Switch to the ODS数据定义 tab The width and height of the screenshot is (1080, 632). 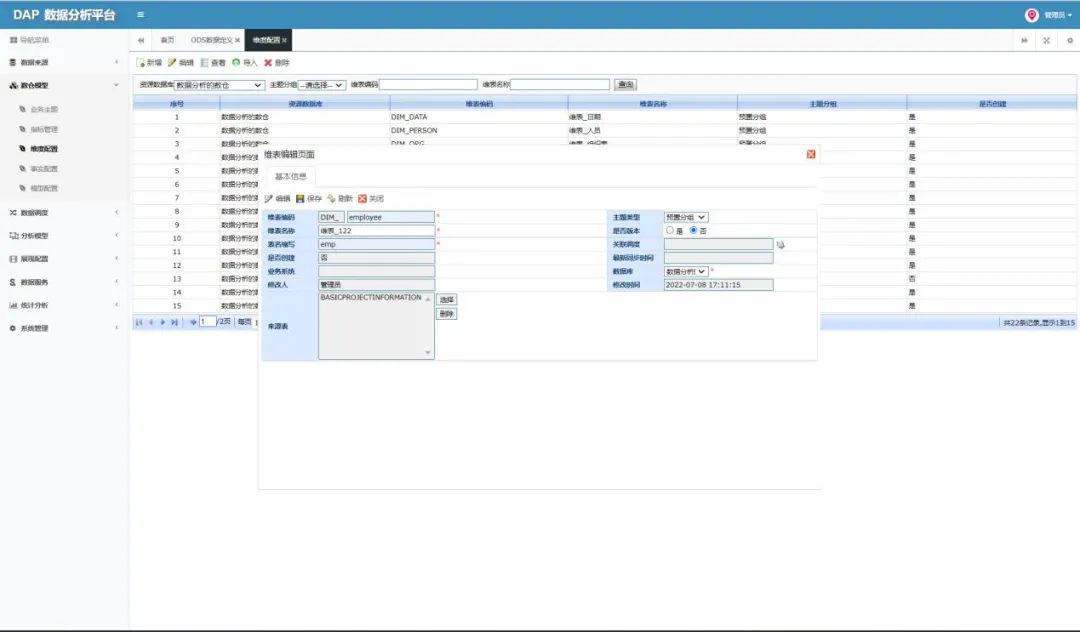[x=211, y=40]
